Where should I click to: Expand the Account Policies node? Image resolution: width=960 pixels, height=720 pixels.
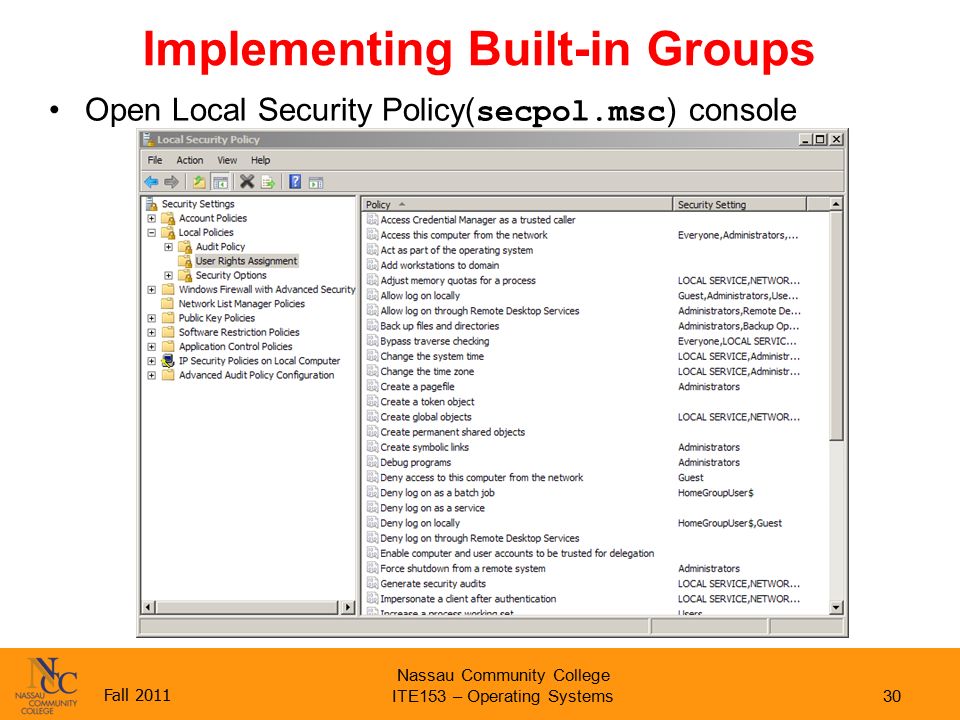tap(151, 218)
